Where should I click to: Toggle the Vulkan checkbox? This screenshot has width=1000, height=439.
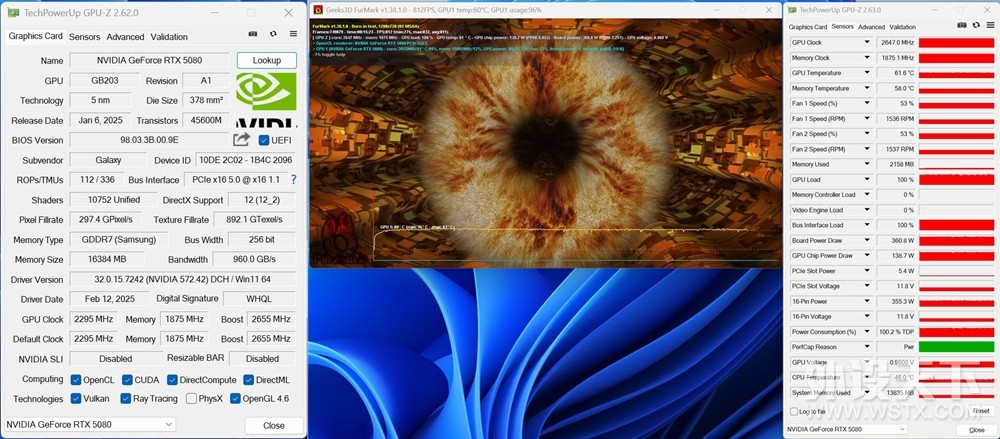point(76,399)
